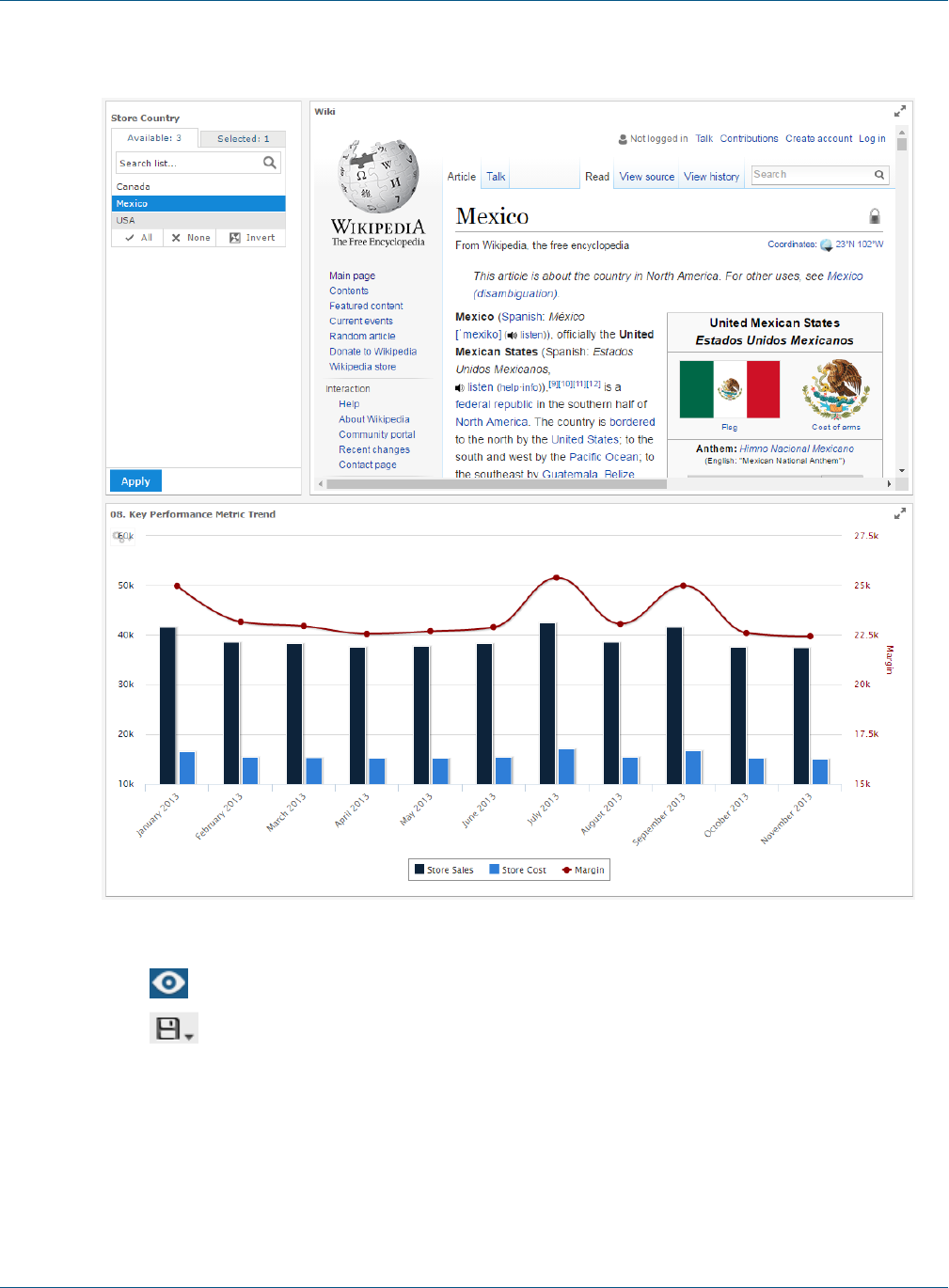Click the Wikipedia globe logo

point(379,176)
